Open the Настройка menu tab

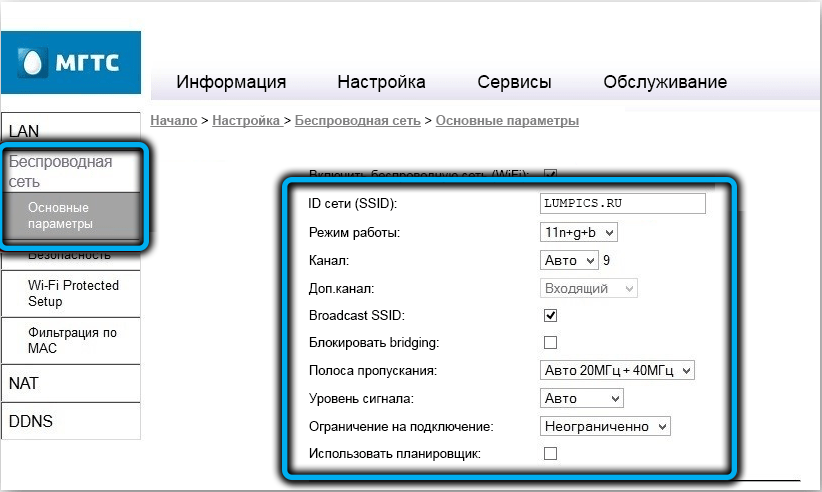(381, 82)
